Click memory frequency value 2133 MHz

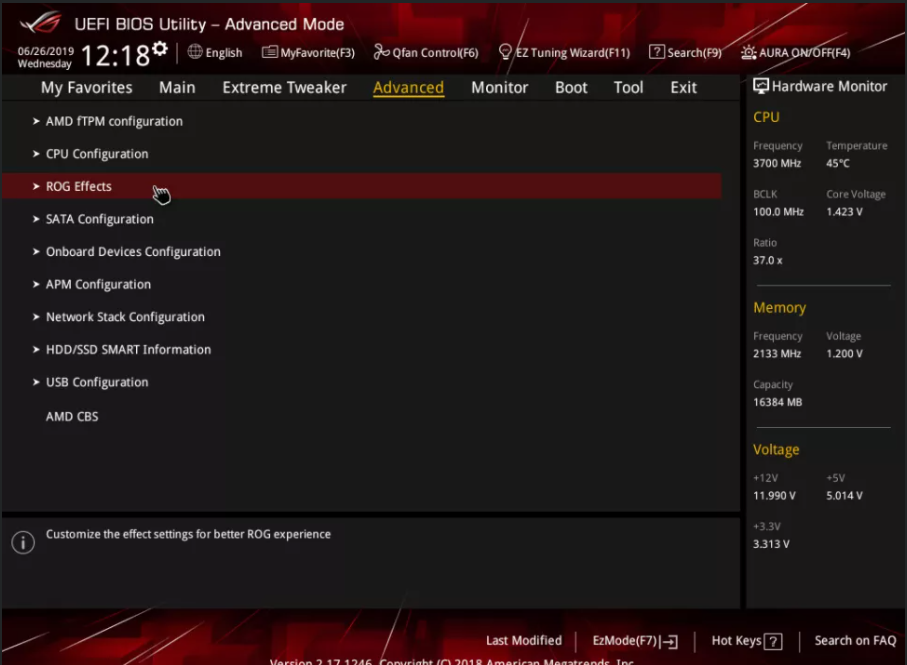(x=777, y=354)
